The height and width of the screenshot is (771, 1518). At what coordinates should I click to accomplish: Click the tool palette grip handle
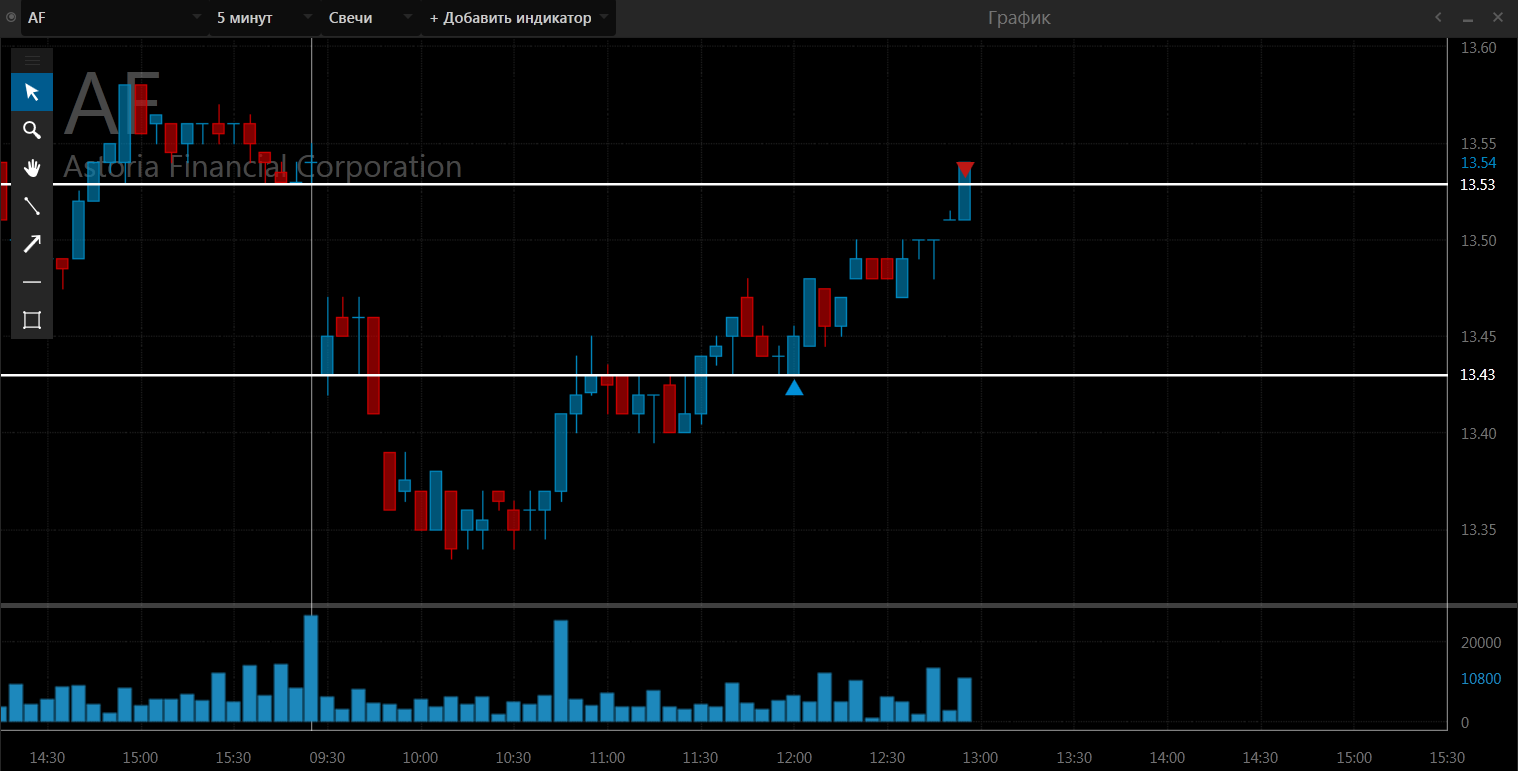coord(32,60)
